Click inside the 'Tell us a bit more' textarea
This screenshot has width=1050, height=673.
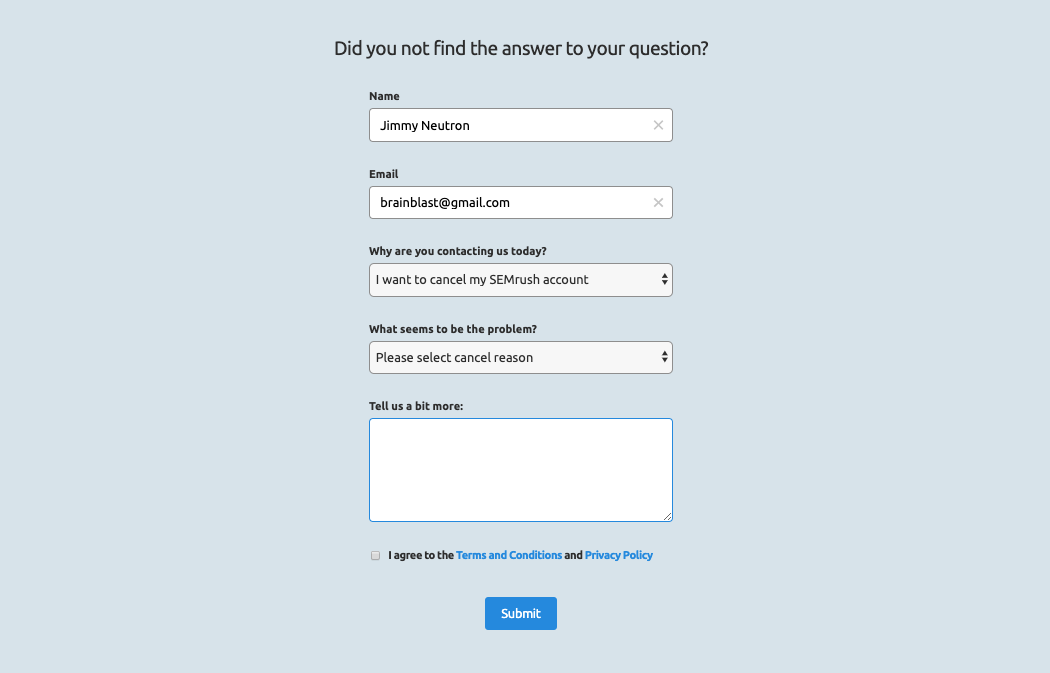coord(521,470)
